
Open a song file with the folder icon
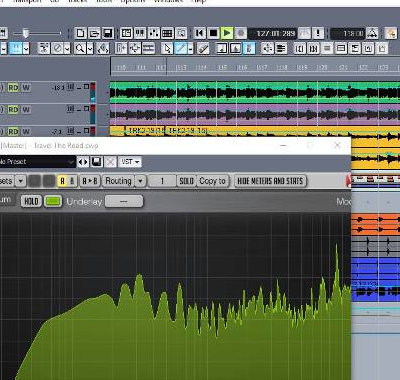click(x=94, y=33)
